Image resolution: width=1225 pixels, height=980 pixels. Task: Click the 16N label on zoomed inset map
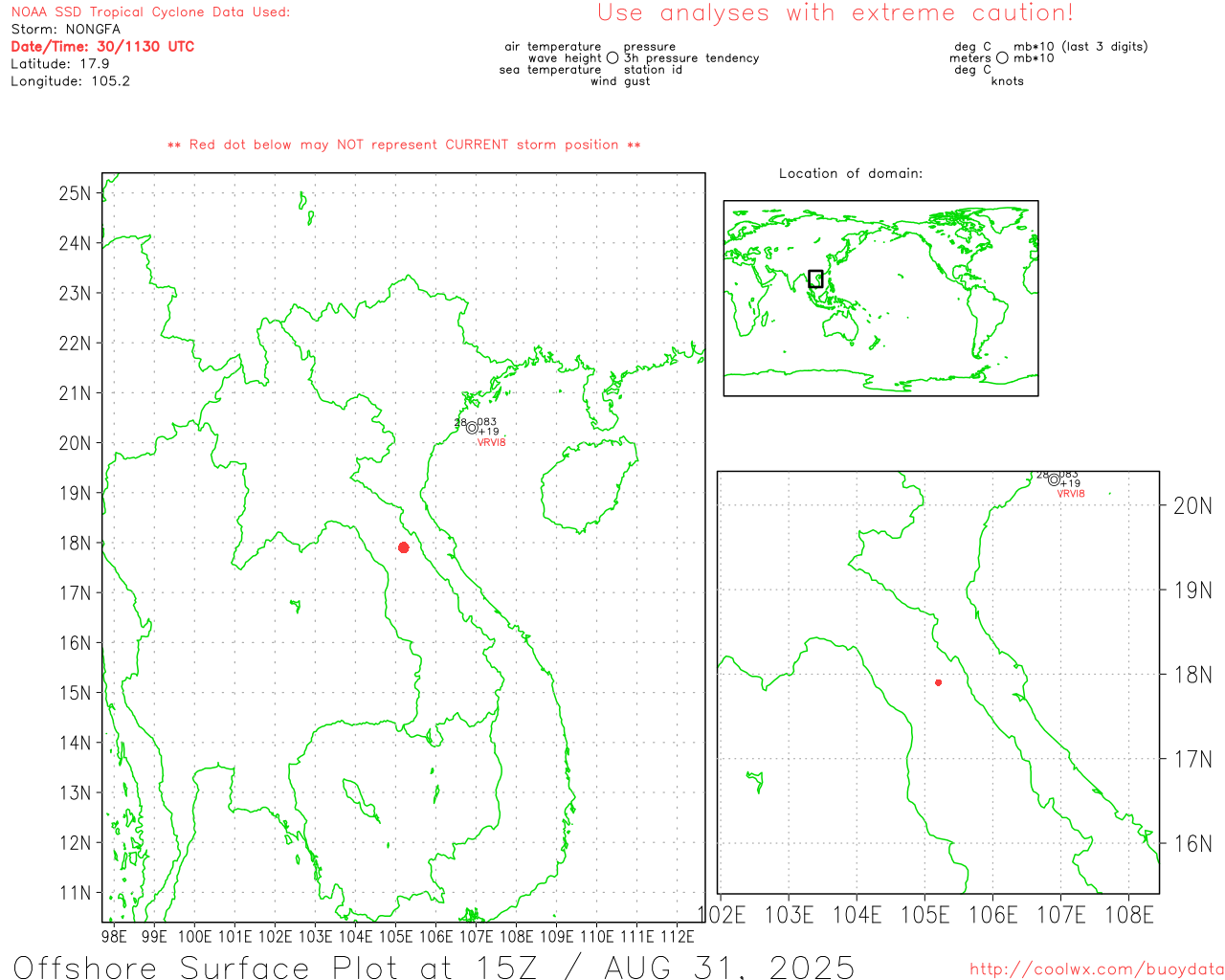click(x=1192, y=843)
